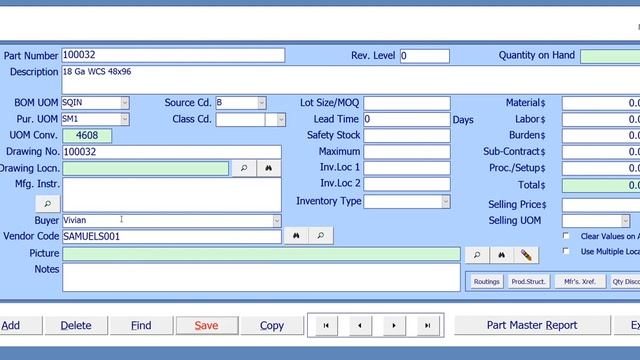Click the Part Number field

tap(173, 56)
